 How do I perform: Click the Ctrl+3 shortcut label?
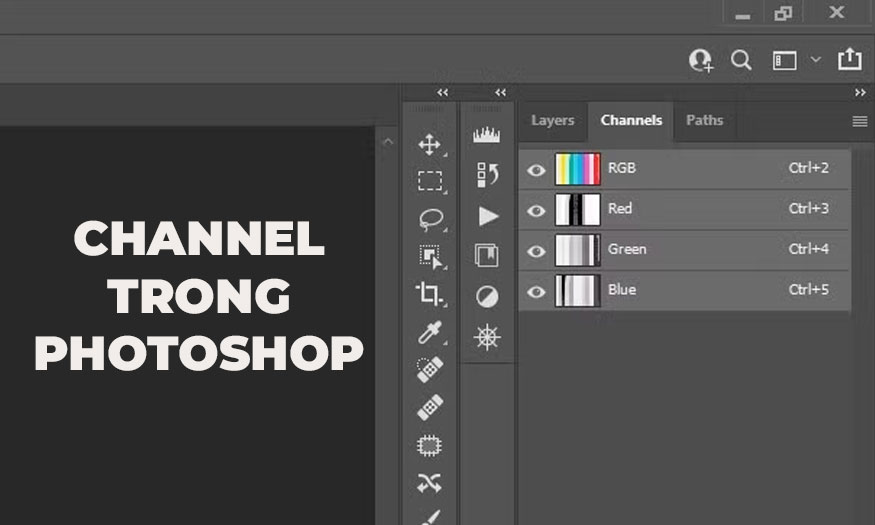(x=809, y=209)
